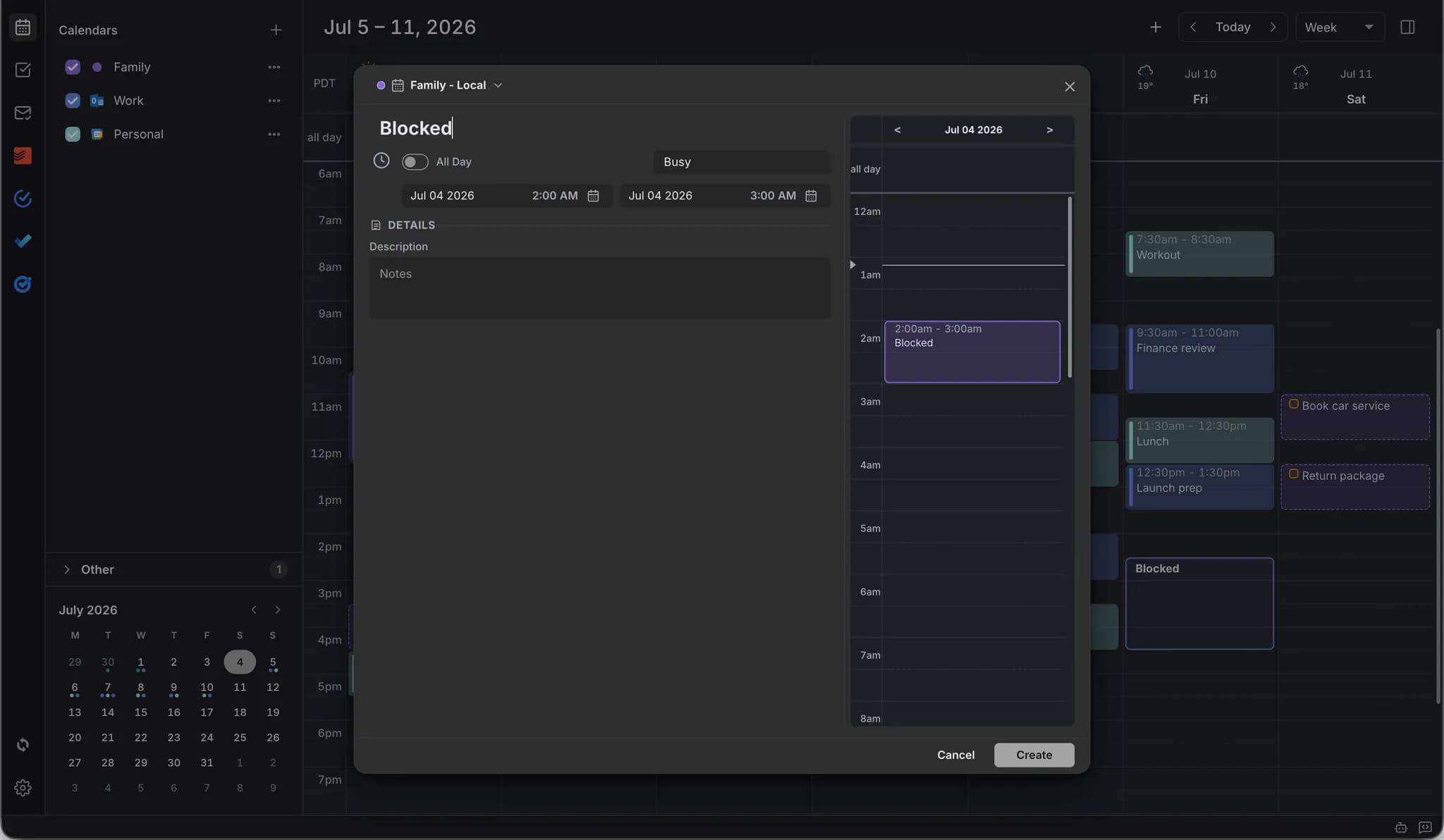
Task: Expand the Other section
Action: coord(67,569)
